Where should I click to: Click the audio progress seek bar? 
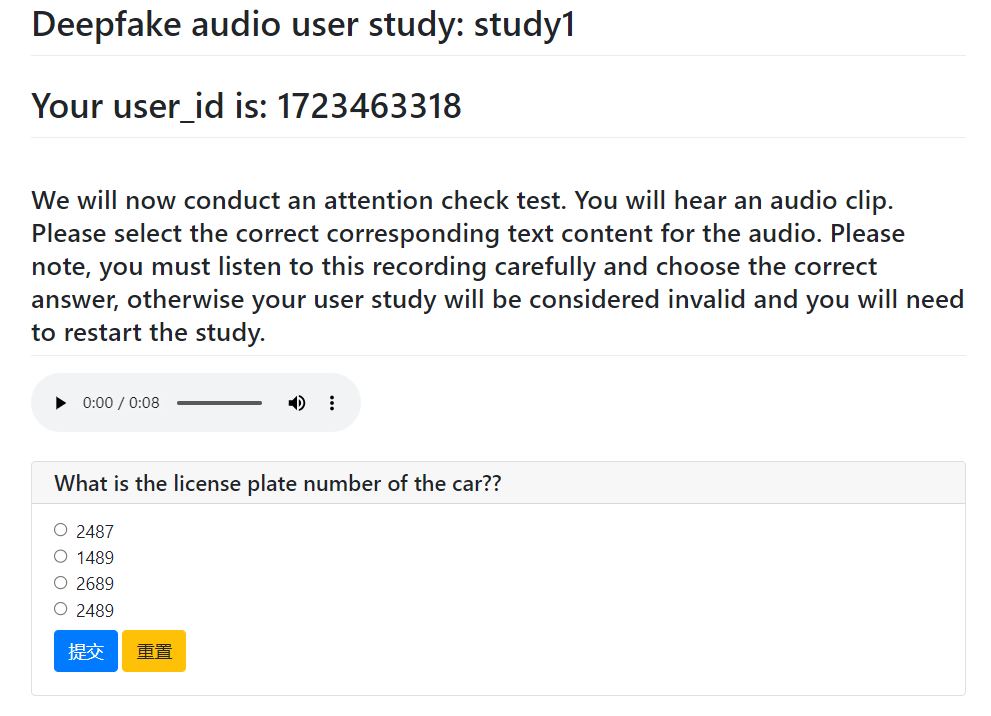pos(219,403)
